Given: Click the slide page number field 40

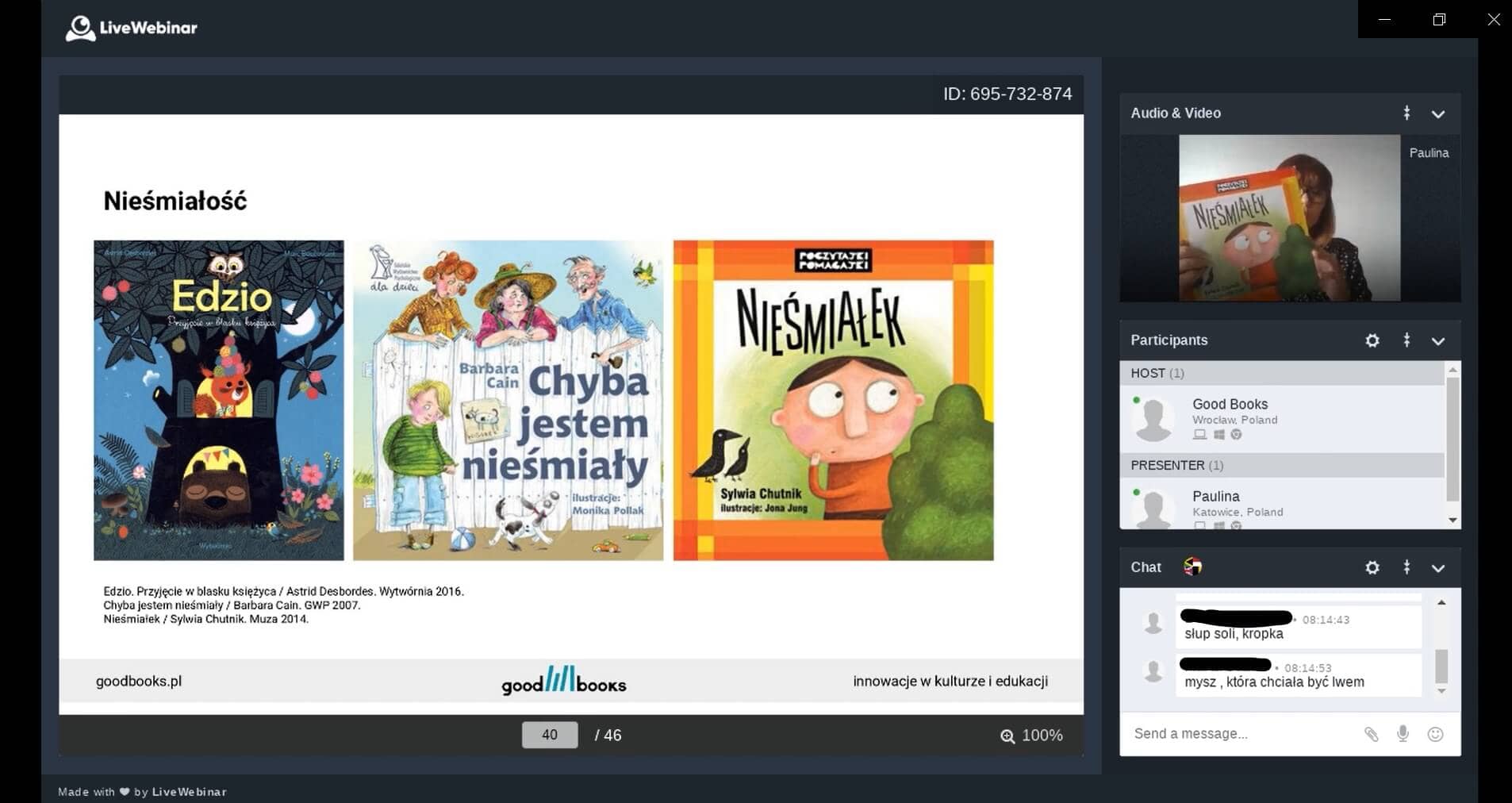Looking at the screenshot, I should [x=550, y=735].
